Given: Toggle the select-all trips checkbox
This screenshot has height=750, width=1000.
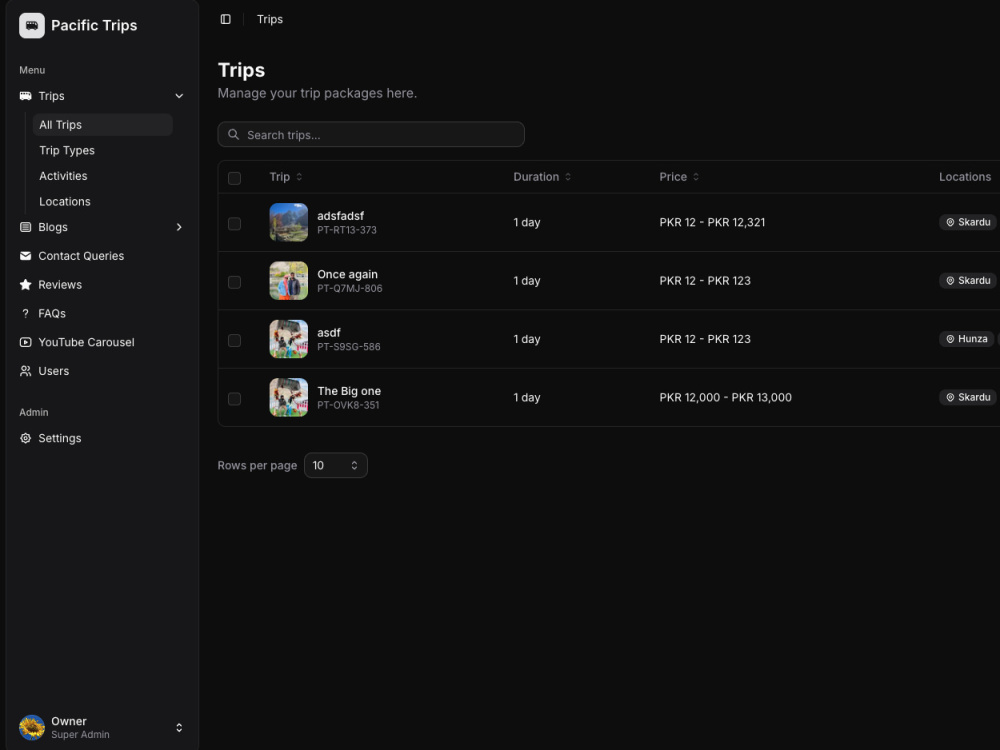Looking at the screenshot, I should (235, 178).
